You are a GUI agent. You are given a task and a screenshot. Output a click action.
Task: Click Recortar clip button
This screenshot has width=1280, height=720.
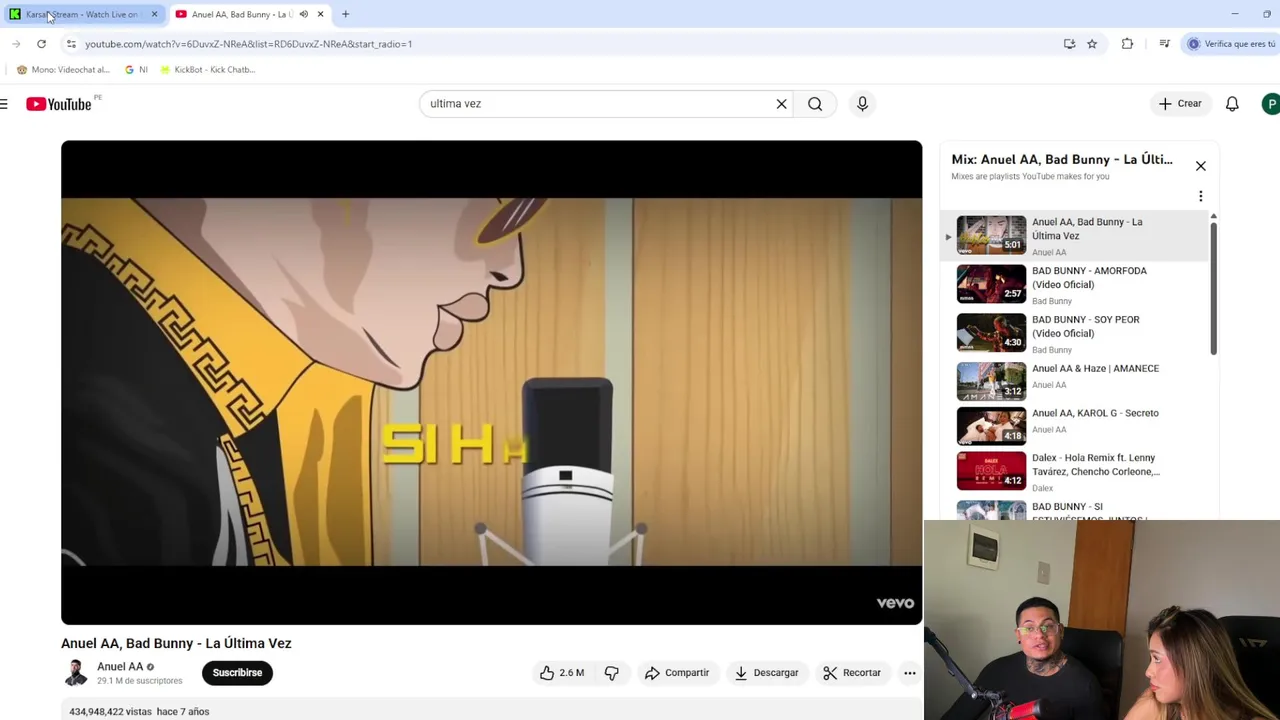click(852, 673)
